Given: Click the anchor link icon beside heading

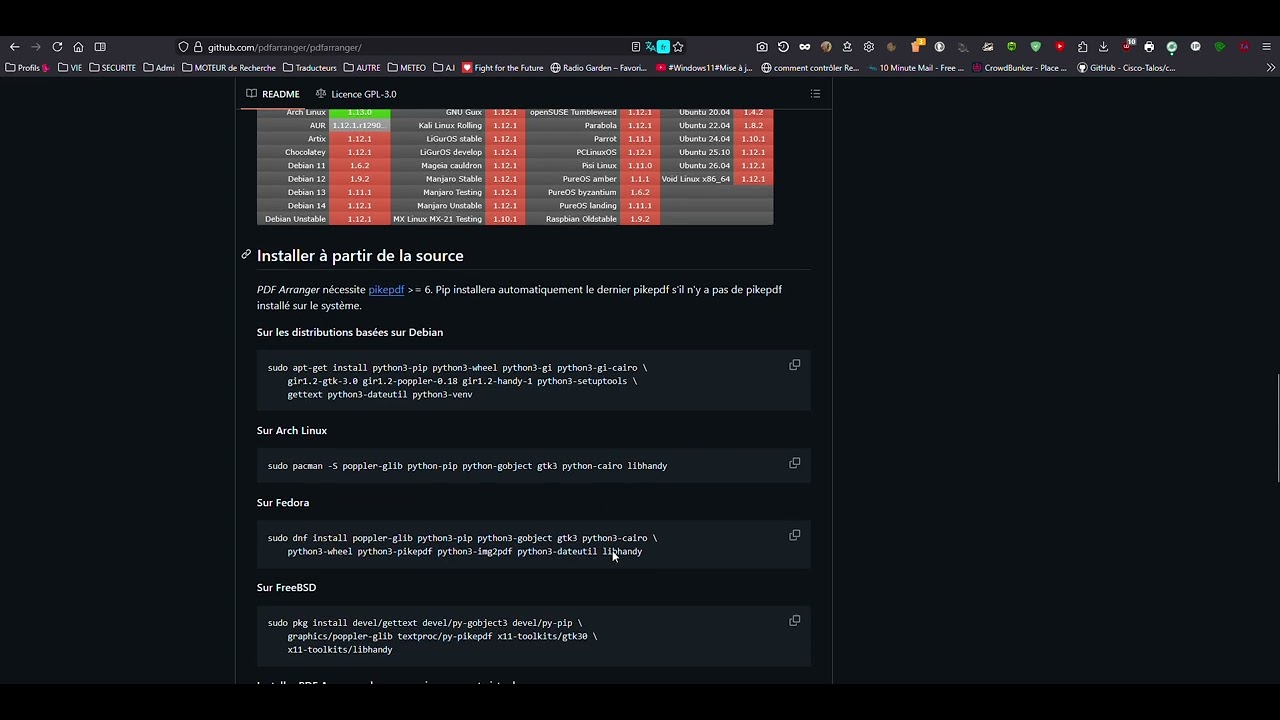Looking at the screenshot, I should pyautogui.click(x=246, y=255).
